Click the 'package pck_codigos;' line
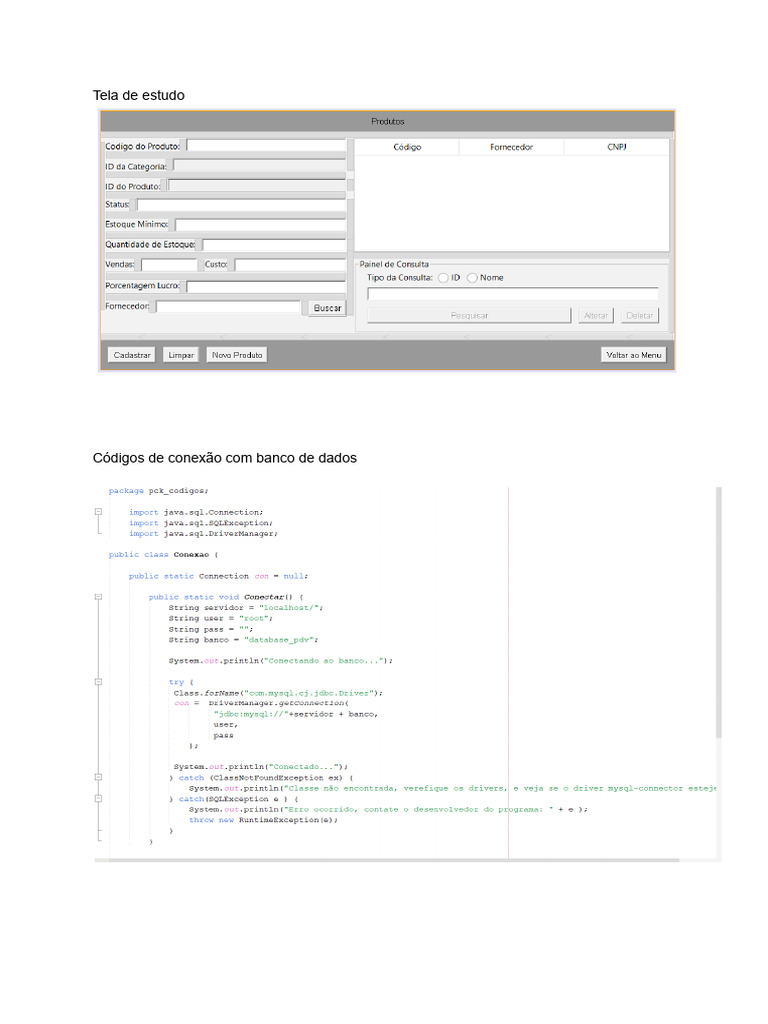768x1024 pixels. pyautogui.click(x=159, y=490)
